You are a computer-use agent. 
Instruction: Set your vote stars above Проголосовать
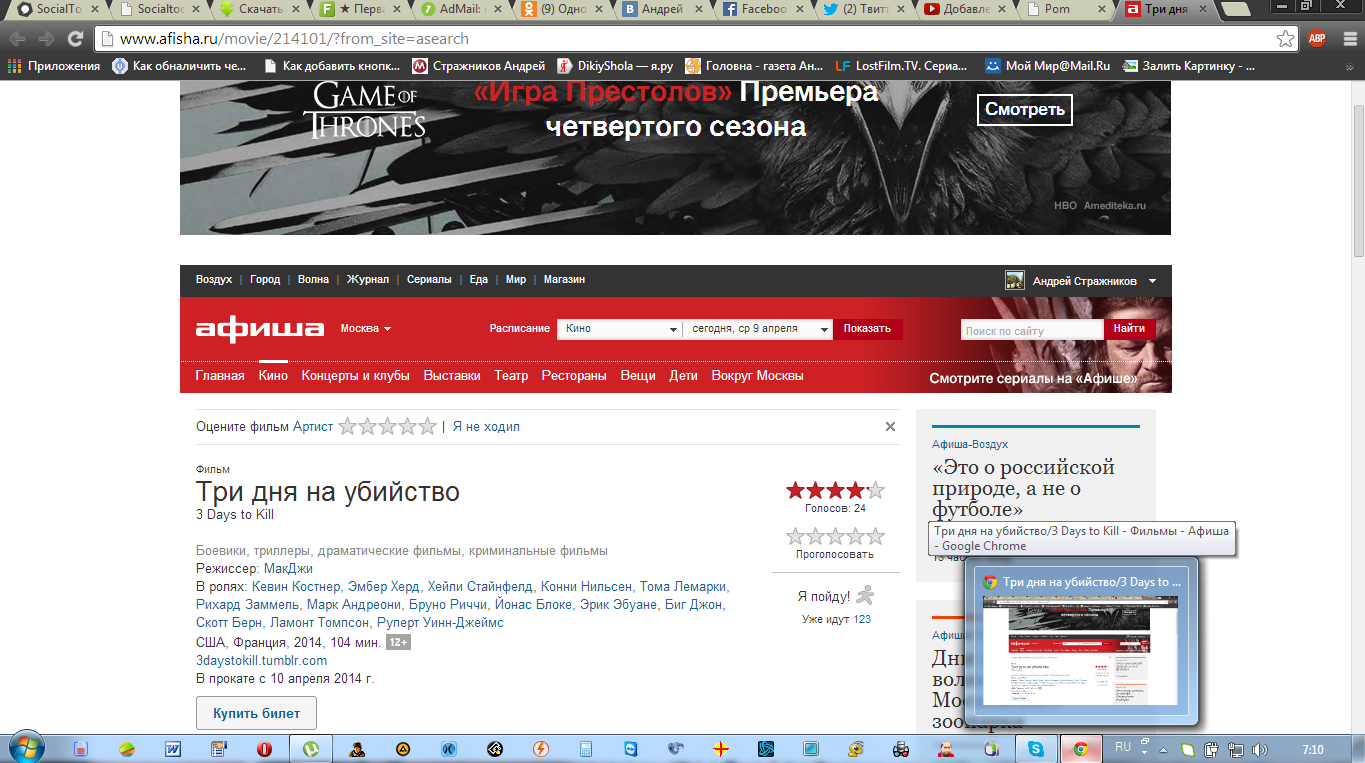(x=835, y=536)
